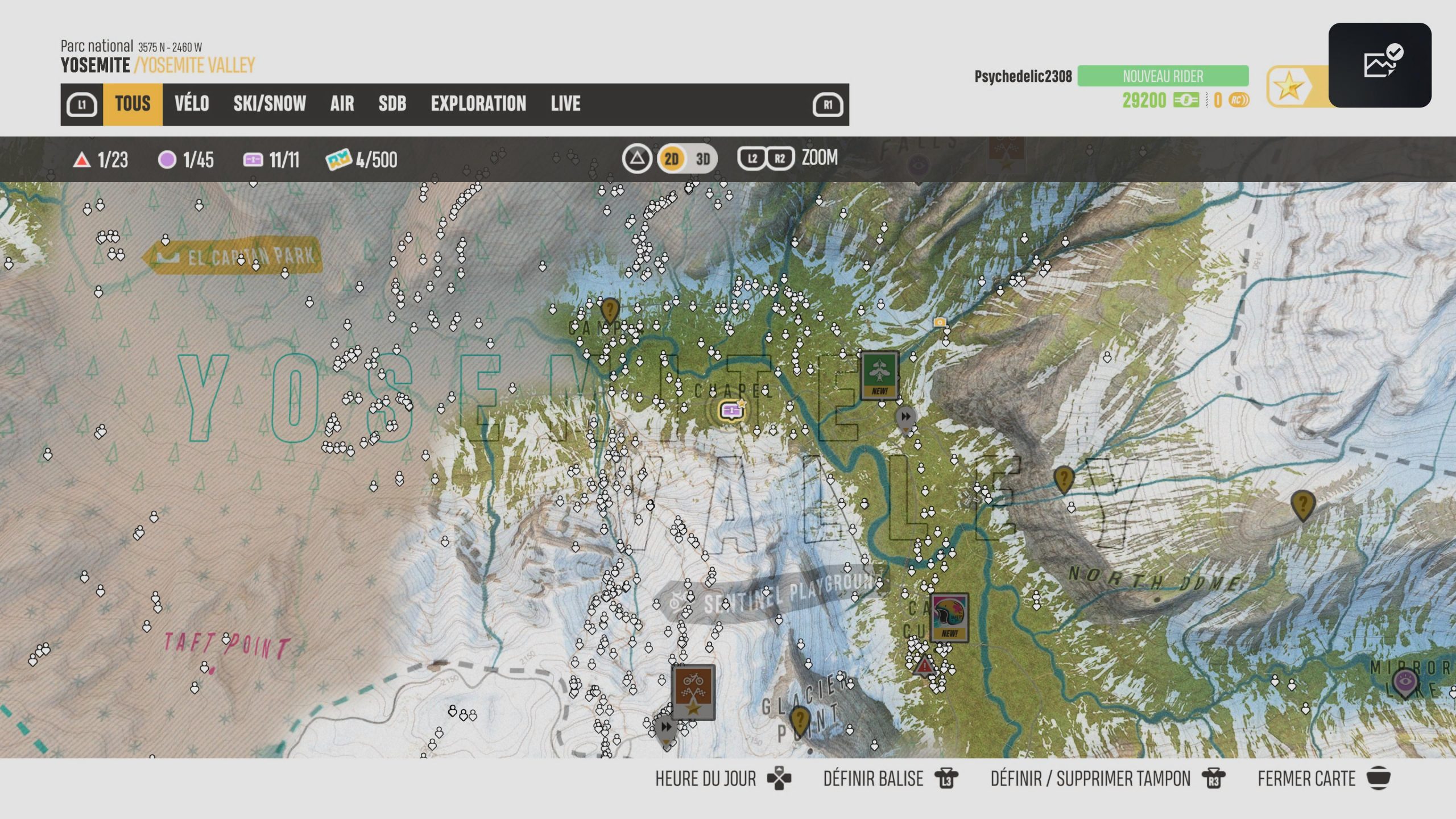Image resolution: width=1456 pixels, height=819 pixels.
Task: Click the gold star rider badge
Action: [x=1289, y=87]
